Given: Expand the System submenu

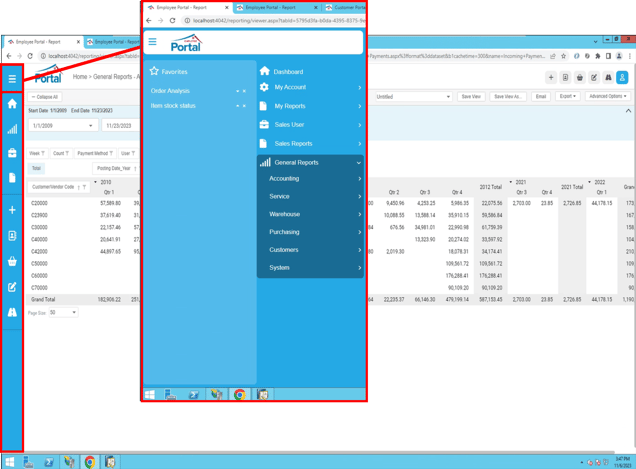Looking at the screenshot, I should pyautogui.click(x=310, y=268).
